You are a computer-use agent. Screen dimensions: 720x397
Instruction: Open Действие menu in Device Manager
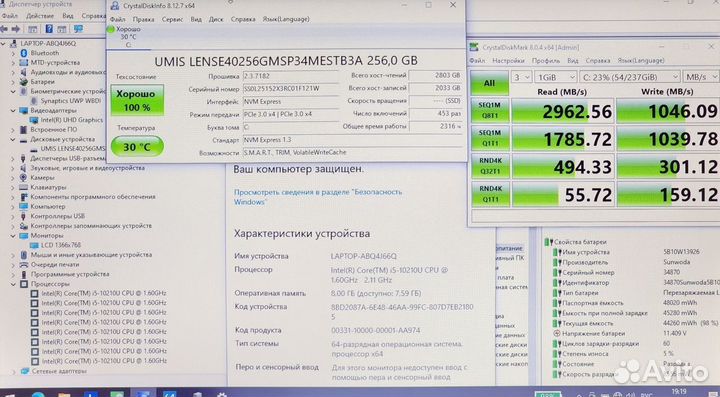[40, 16]
